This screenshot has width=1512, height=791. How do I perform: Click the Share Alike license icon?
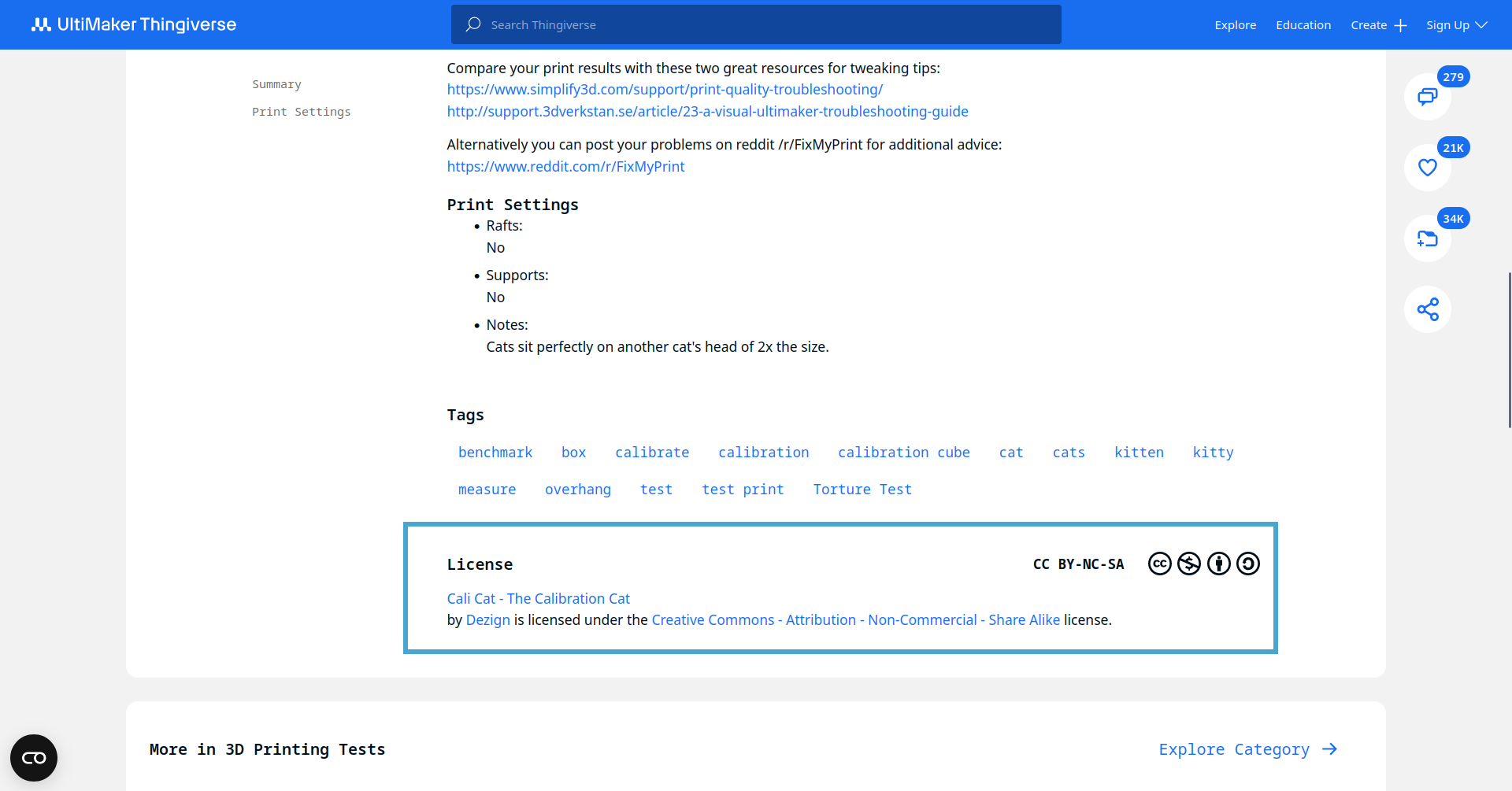(1248, 564)
